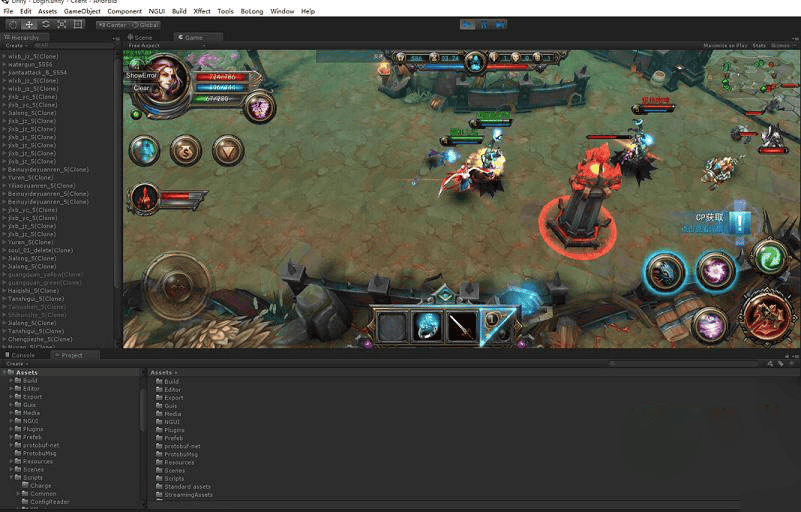Image resolution: width=801 pixels, height=512 pixels.
Task: Switch to the Scene tab
Action: coord(140,37)
